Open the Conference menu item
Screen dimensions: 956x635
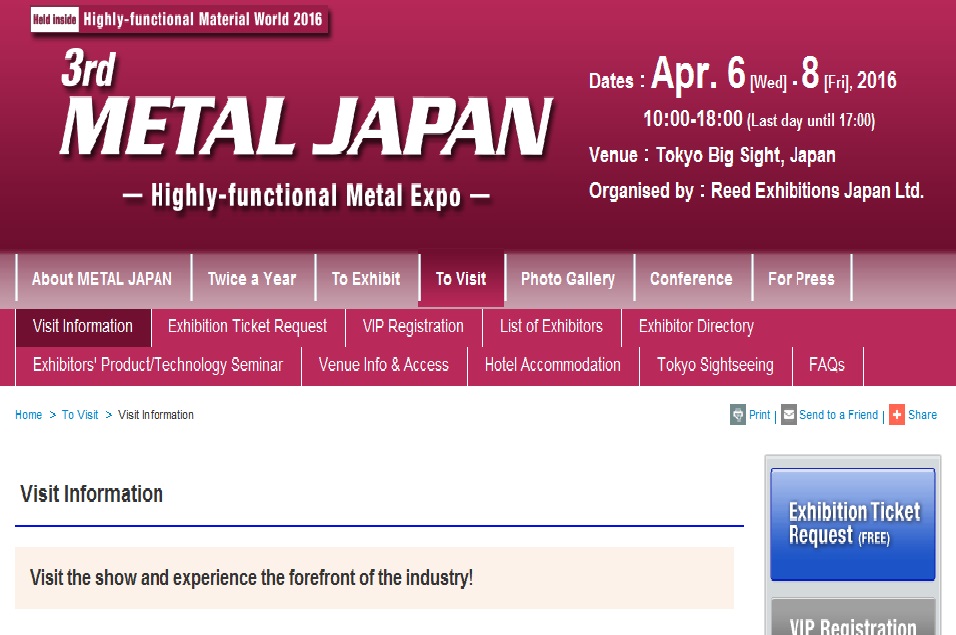click(691, 279)
